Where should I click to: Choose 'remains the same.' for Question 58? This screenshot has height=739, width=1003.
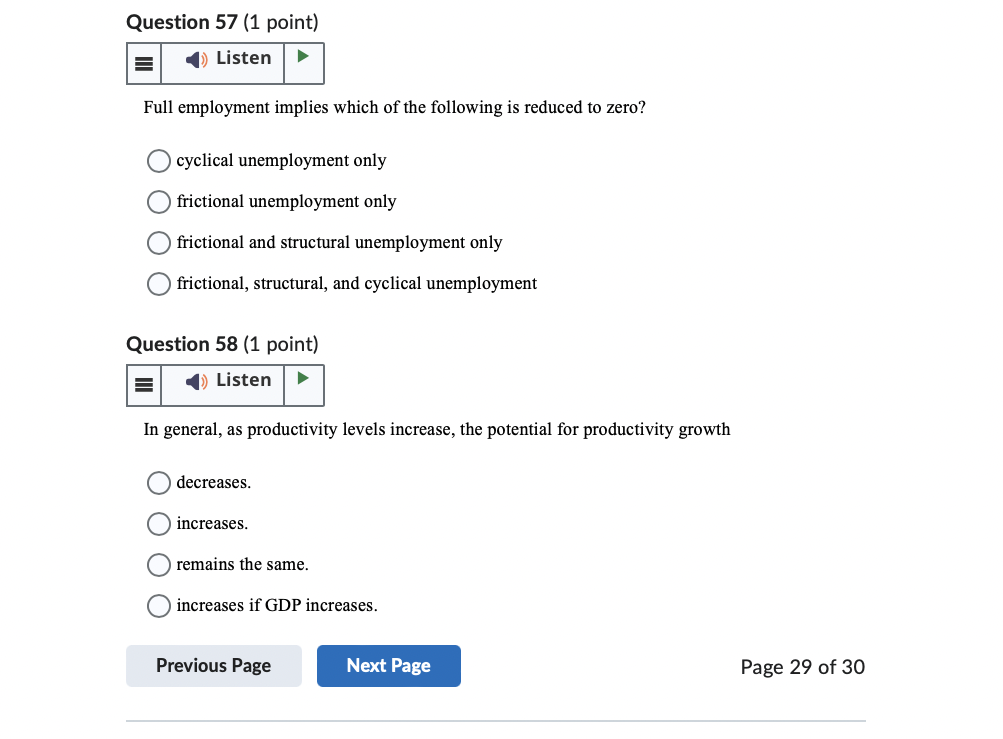click(158, 565)
